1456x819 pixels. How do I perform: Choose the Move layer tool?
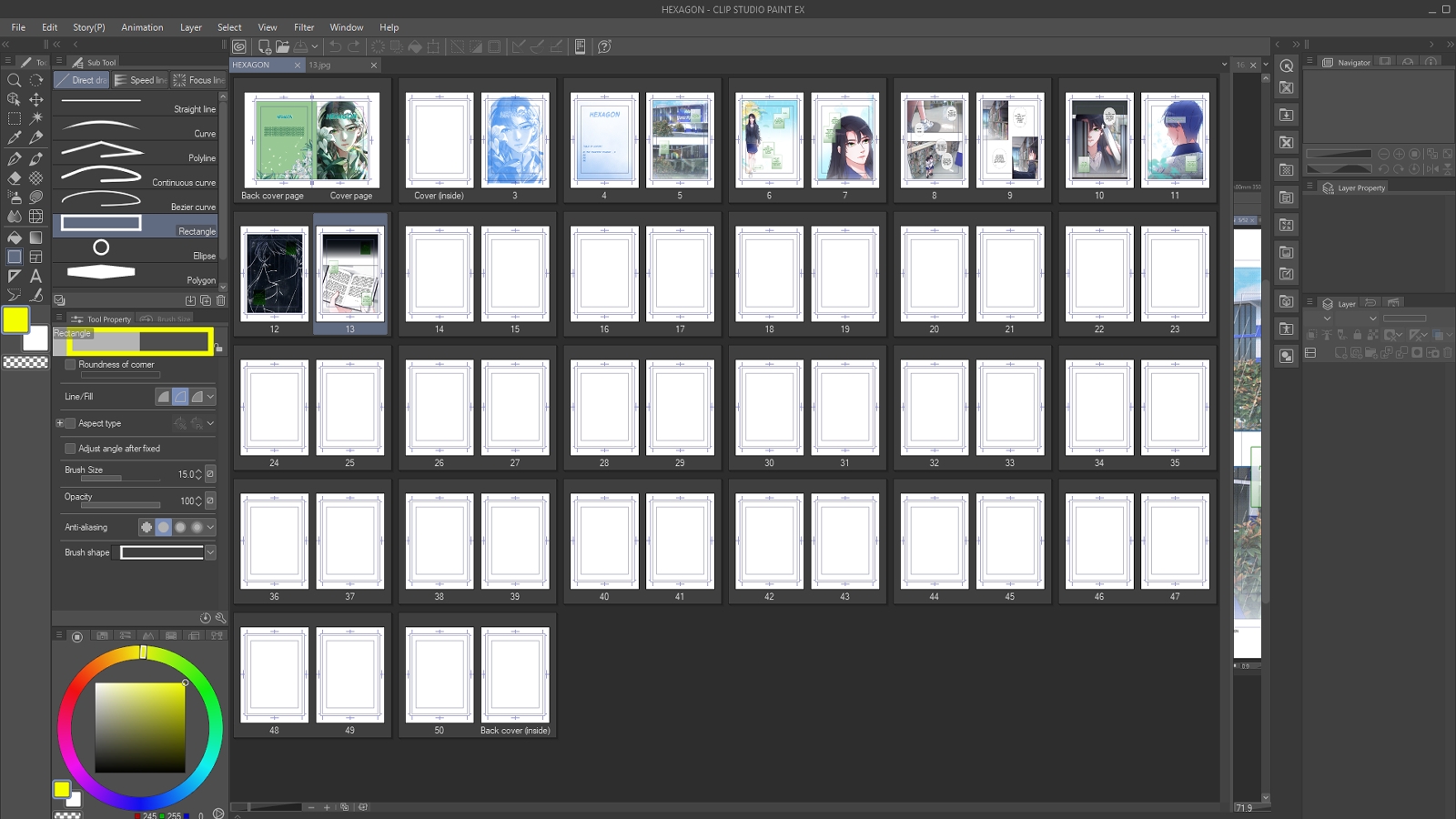tap(35, 99)
